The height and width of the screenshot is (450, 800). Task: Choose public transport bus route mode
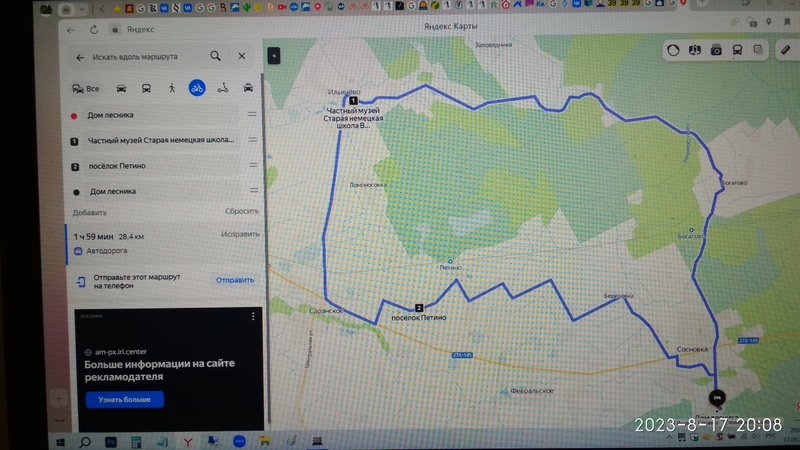point(147,88)
